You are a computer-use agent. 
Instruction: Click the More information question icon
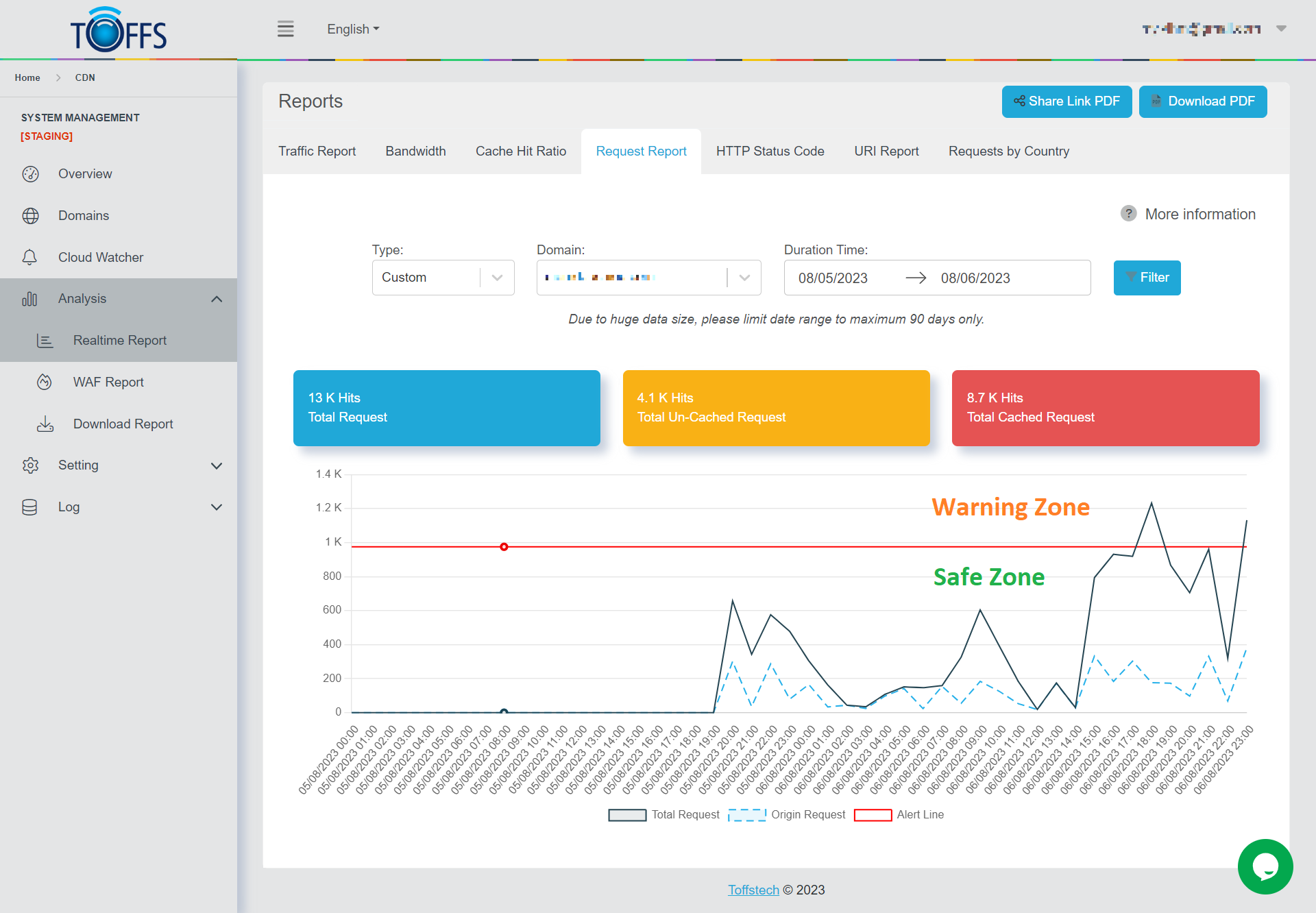(x=1128, y=214)
